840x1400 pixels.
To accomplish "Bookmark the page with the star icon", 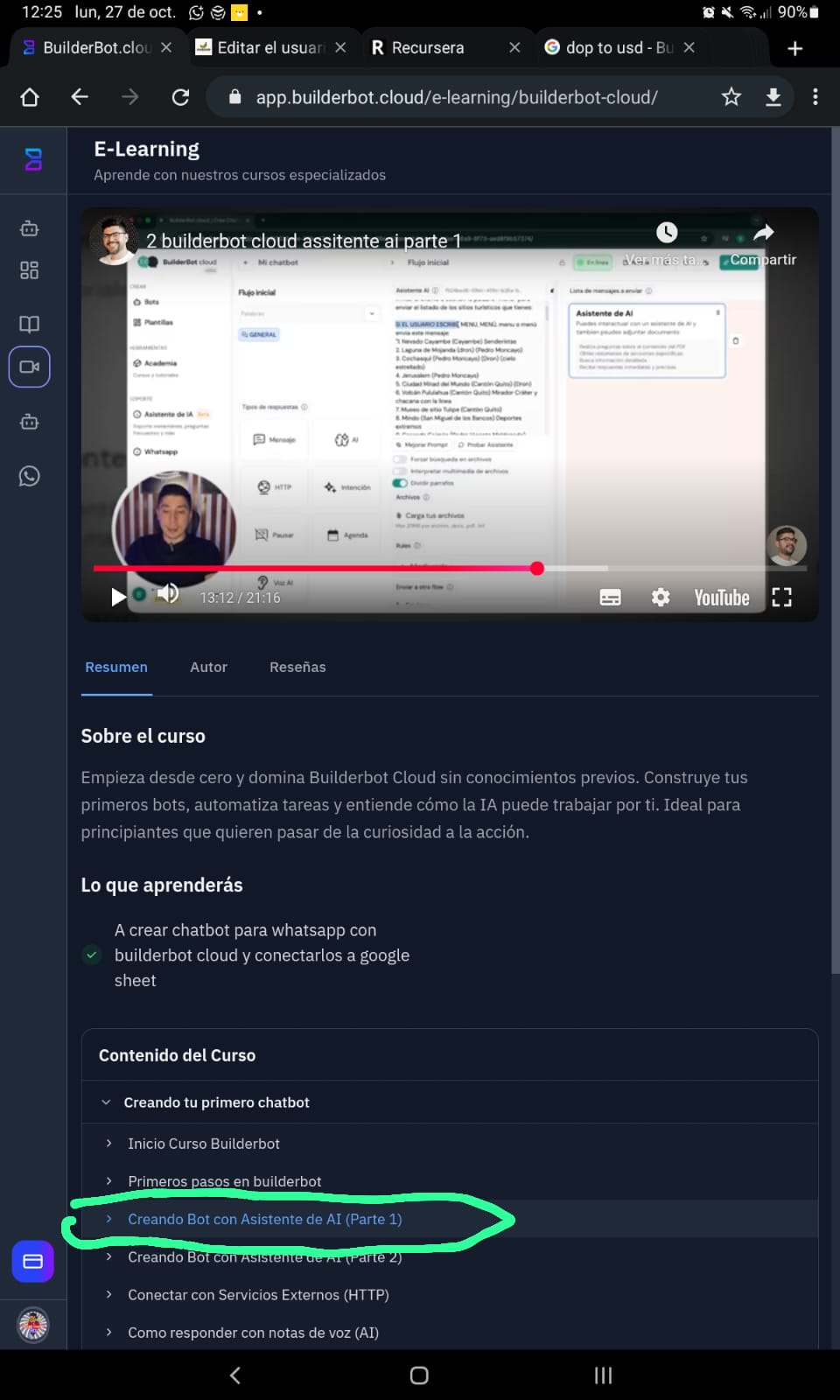I will point(731,97).
